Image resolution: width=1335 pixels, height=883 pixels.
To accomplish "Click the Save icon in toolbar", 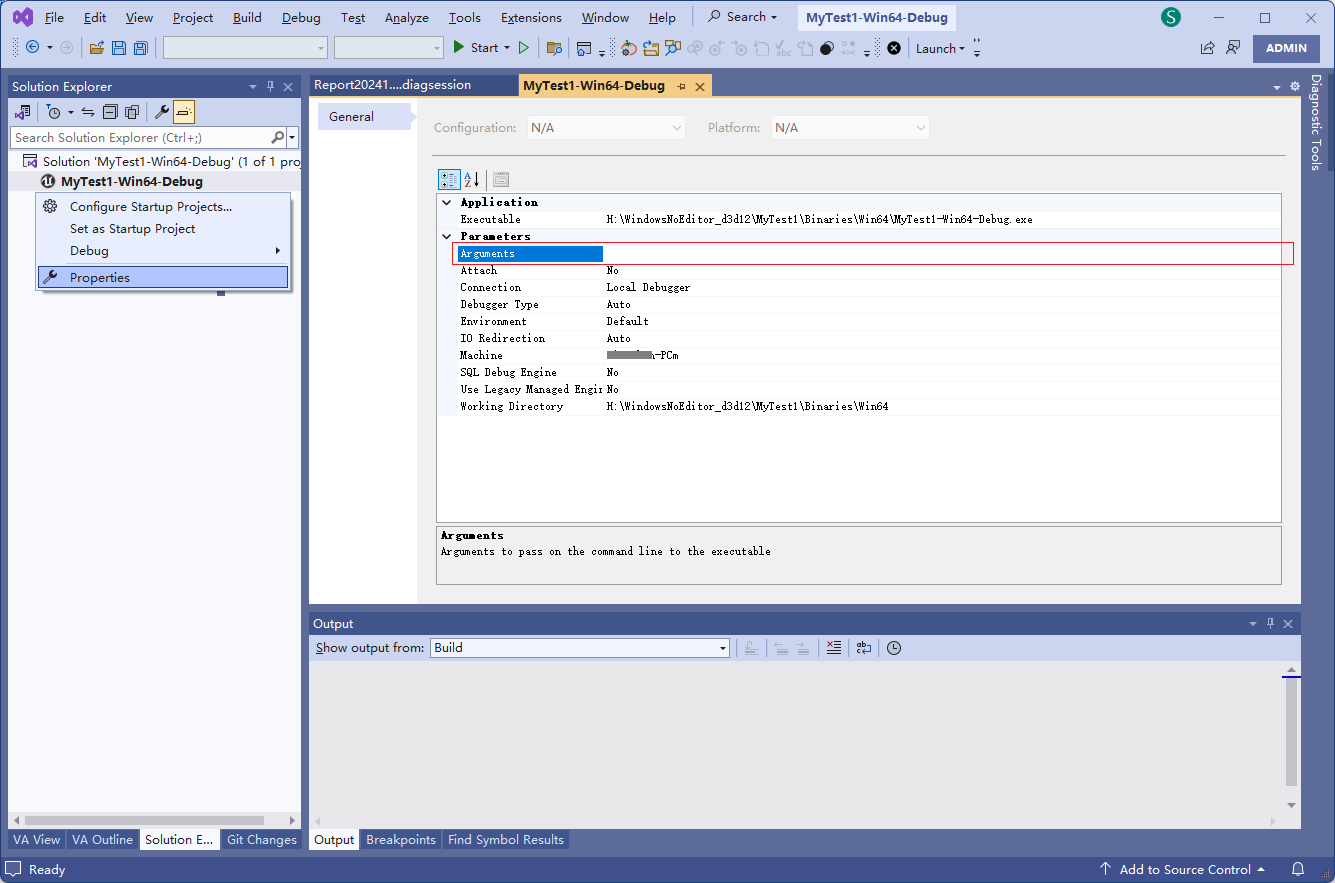I will point(119,48).
